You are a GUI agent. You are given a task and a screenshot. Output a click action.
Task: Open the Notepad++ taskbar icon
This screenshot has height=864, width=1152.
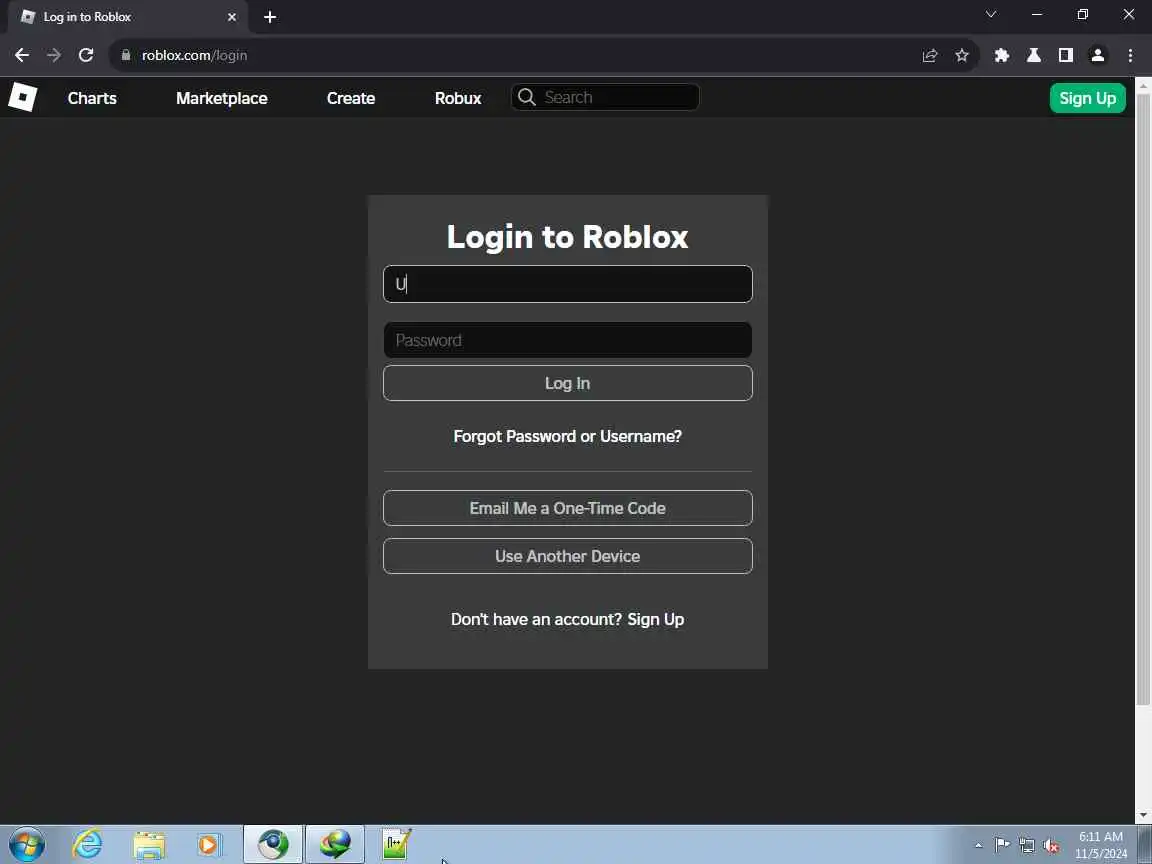[396, 844]
